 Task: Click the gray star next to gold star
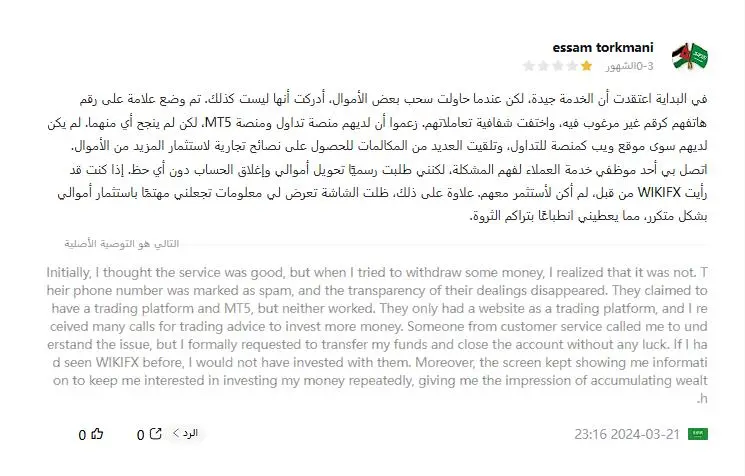(x=572, y=66)
